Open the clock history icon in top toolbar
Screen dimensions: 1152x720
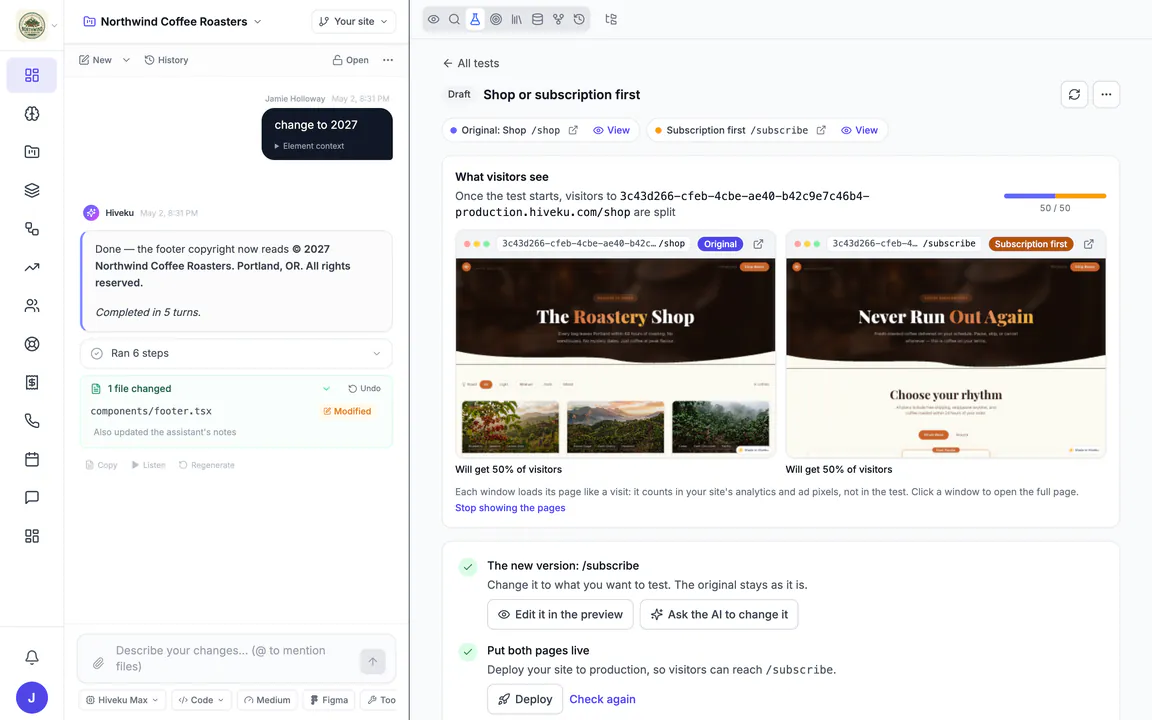click(x=579, y=20)
